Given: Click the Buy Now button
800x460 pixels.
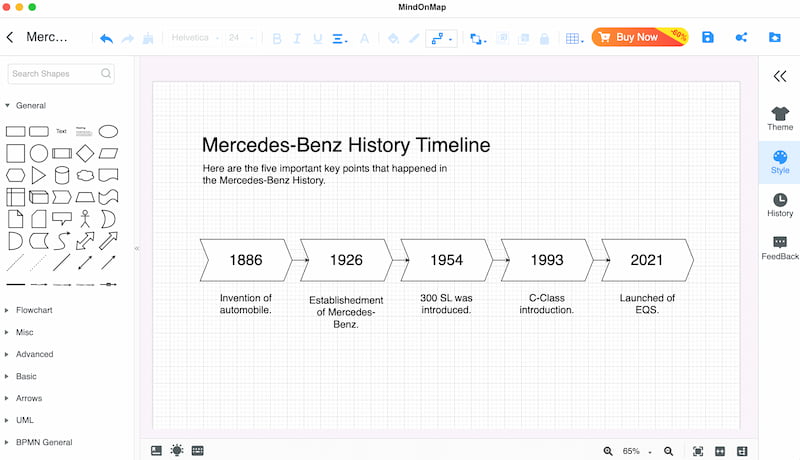Looking at the screenshot, I should [640, 37].
